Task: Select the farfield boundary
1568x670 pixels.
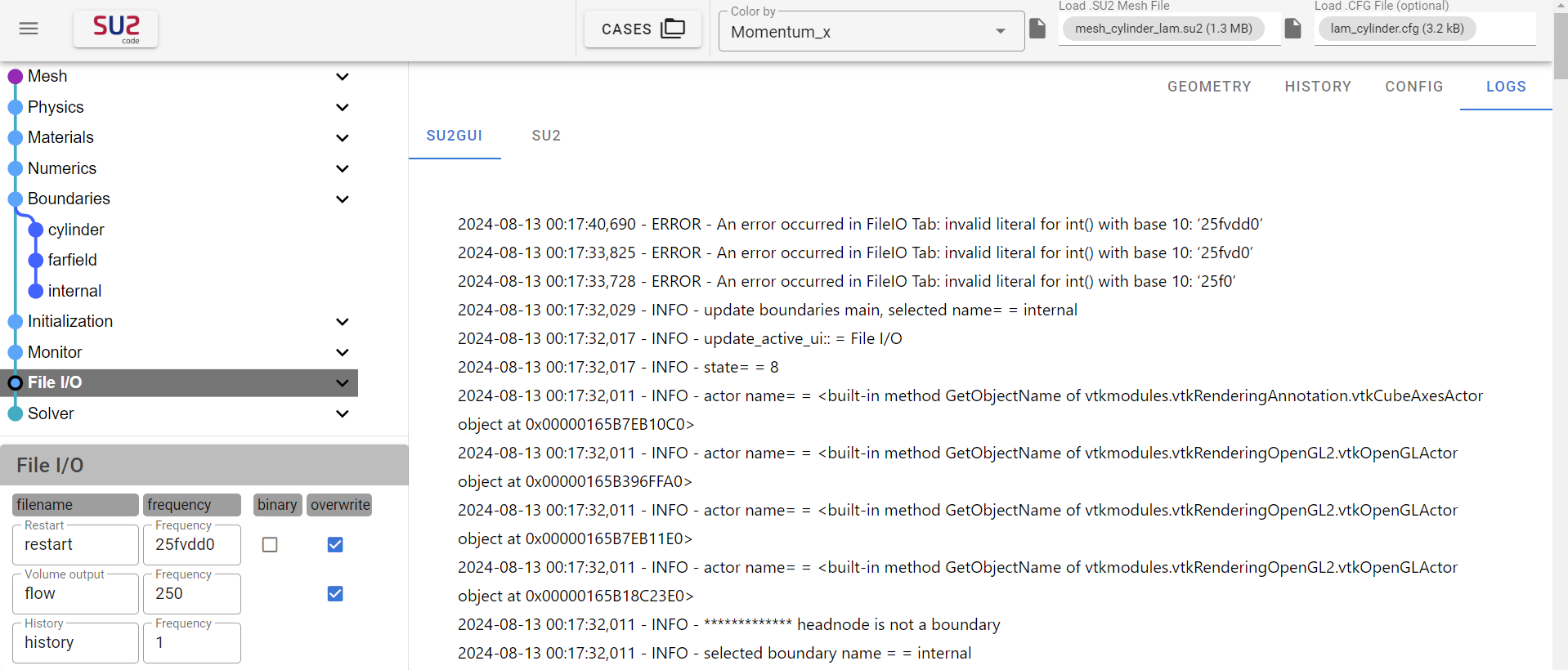Action: pyautogui.click(x=72, y=260)
